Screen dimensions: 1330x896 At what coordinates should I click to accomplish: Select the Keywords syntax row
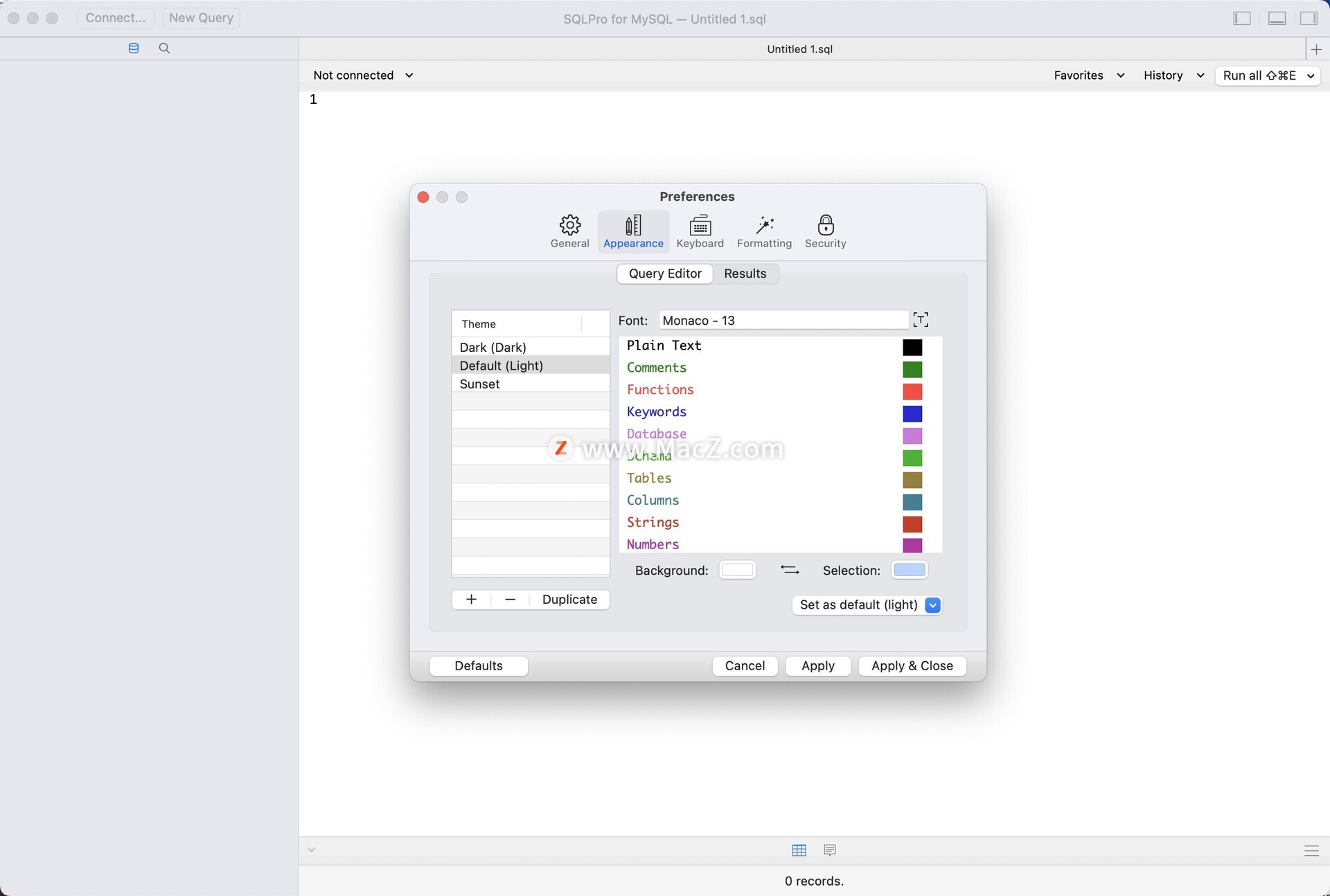(x=781, y=412)
